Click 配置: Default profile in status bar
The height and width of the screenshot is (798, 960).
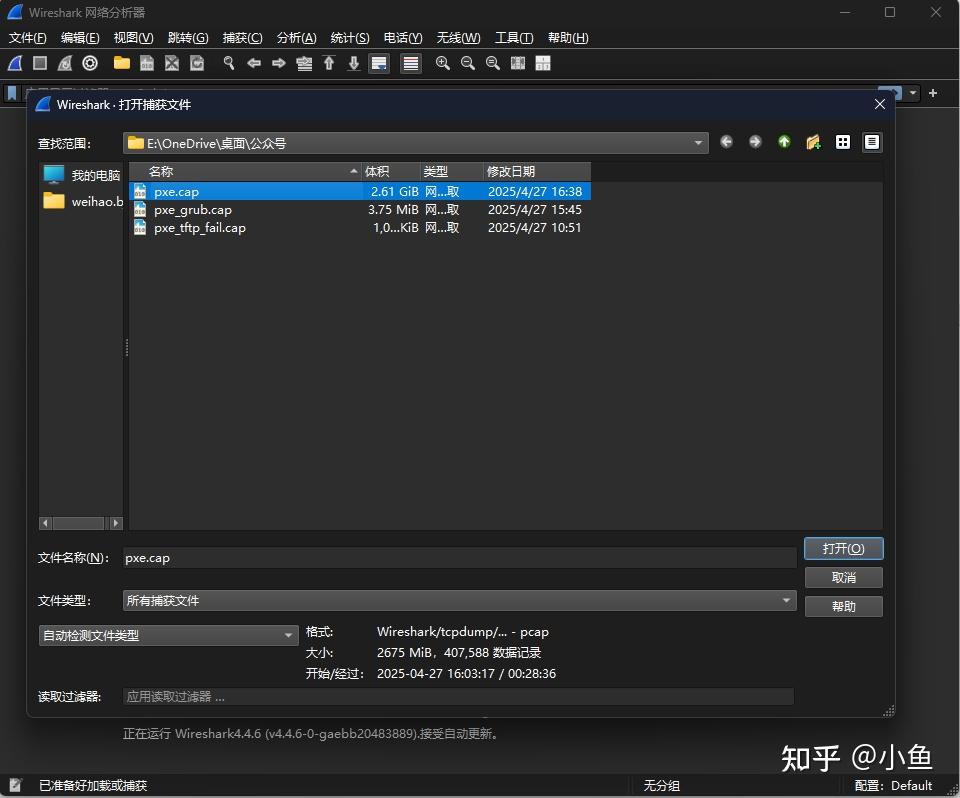(x=893, y=785)
